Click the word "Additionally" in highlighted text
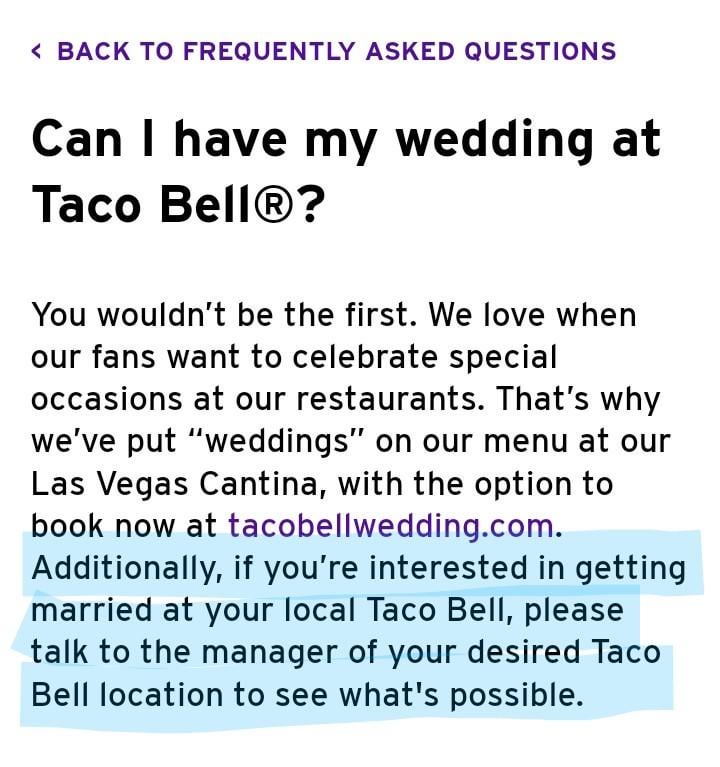The image size is (720, 767). tap(124, 568)
